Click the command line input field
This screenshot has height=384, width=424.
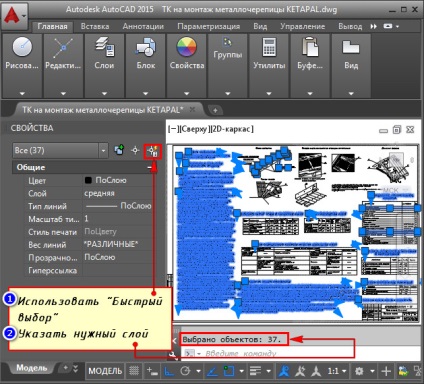pyautogui.click(x=267, y=353)
